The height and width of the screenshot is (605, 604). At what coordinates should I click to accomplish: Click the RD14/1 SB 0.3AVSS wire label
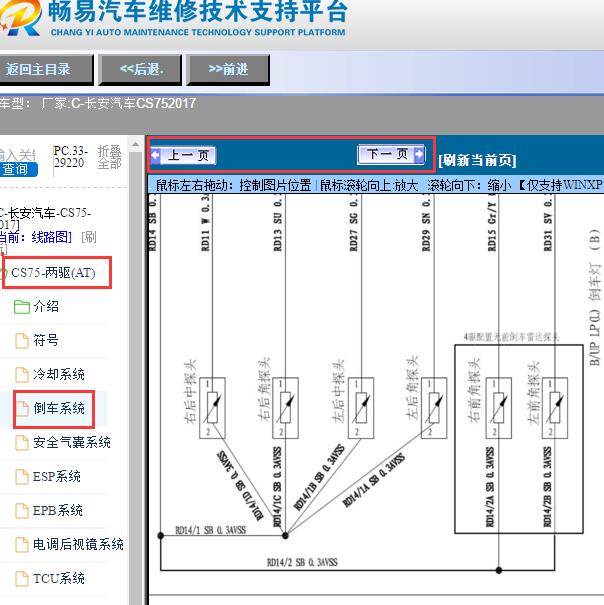point(211,530)
